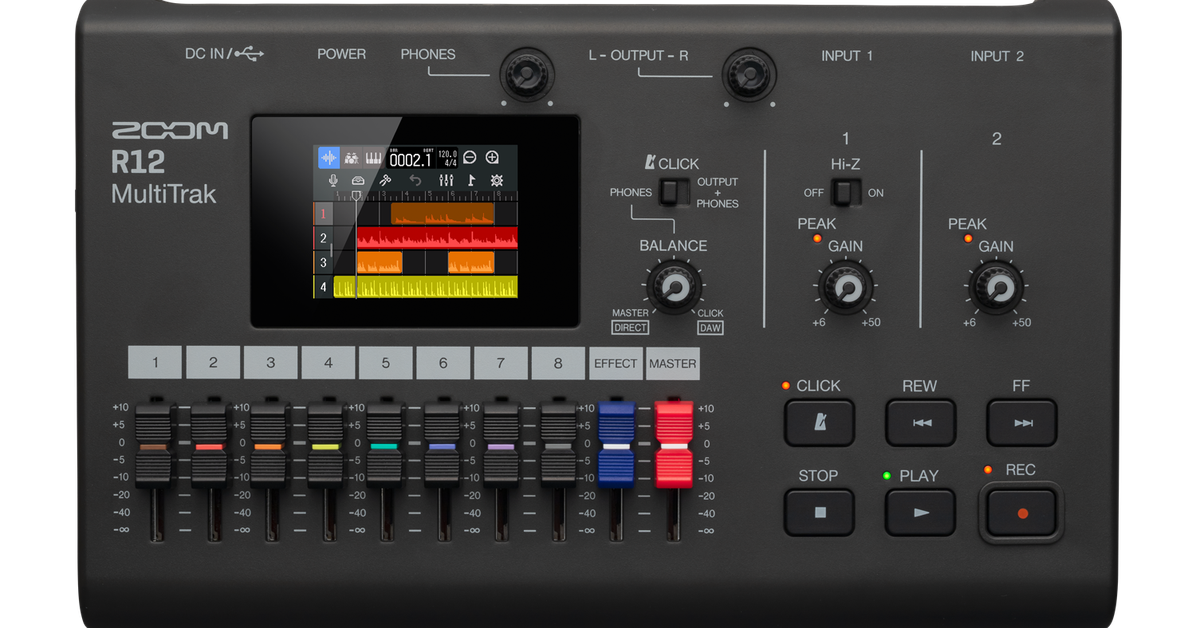Image resolution: width=1200 pixels, height=628 pixels.
Task: Select the EFFECT track button
Action: tap(615, 363)
